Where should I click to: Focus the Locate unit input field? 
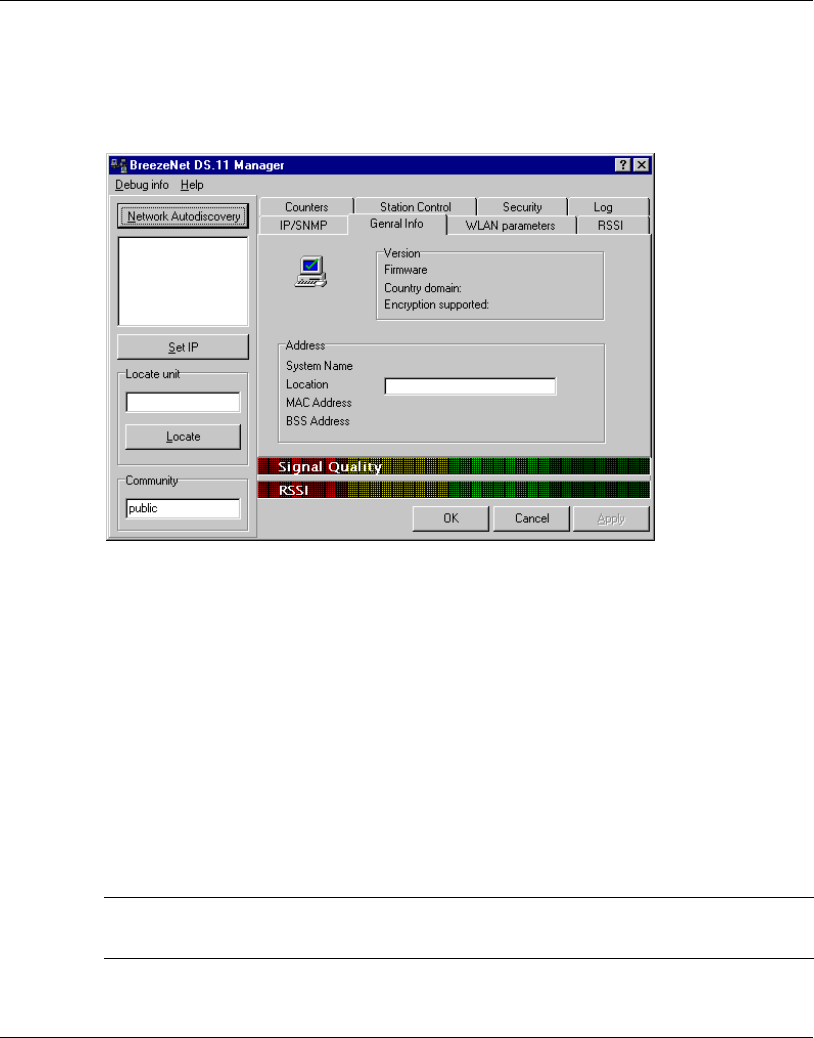pos(183,402)
